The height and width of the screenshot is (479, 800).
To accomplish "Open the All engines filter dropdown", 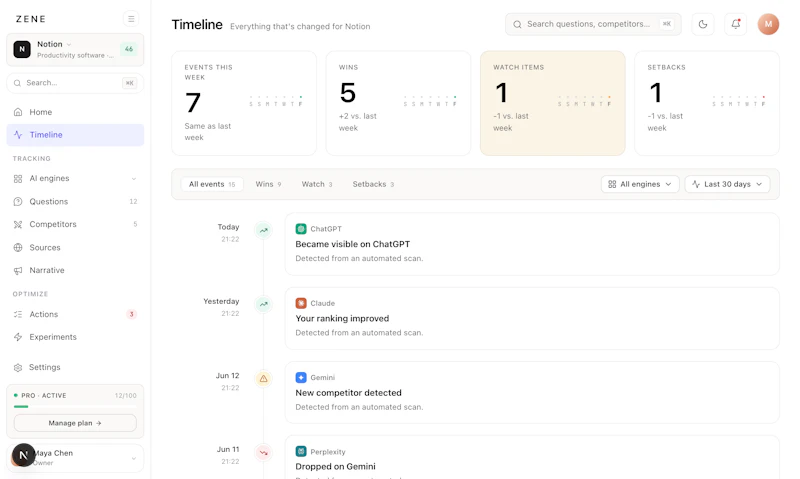I will coord(640,184).
